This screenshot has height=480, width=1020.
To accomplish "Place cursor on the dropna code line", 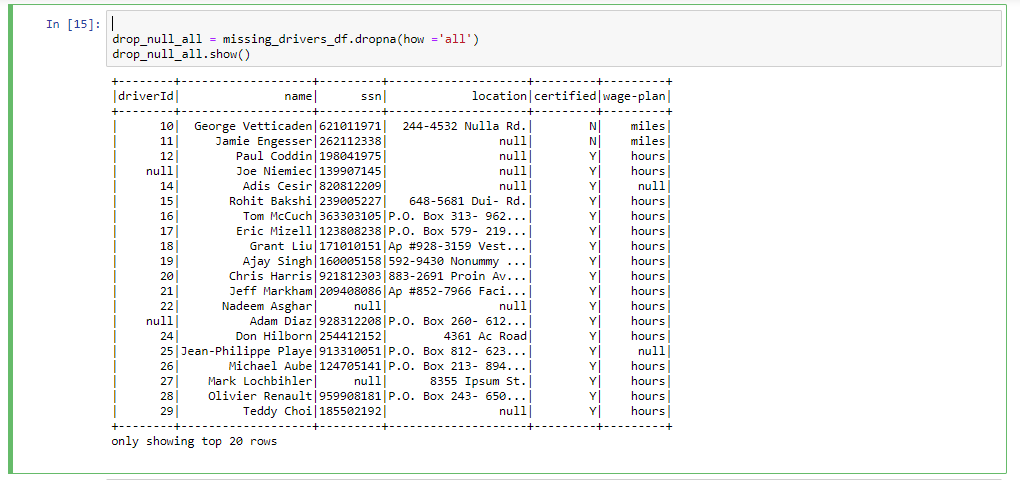I will (x=295, y=39).
